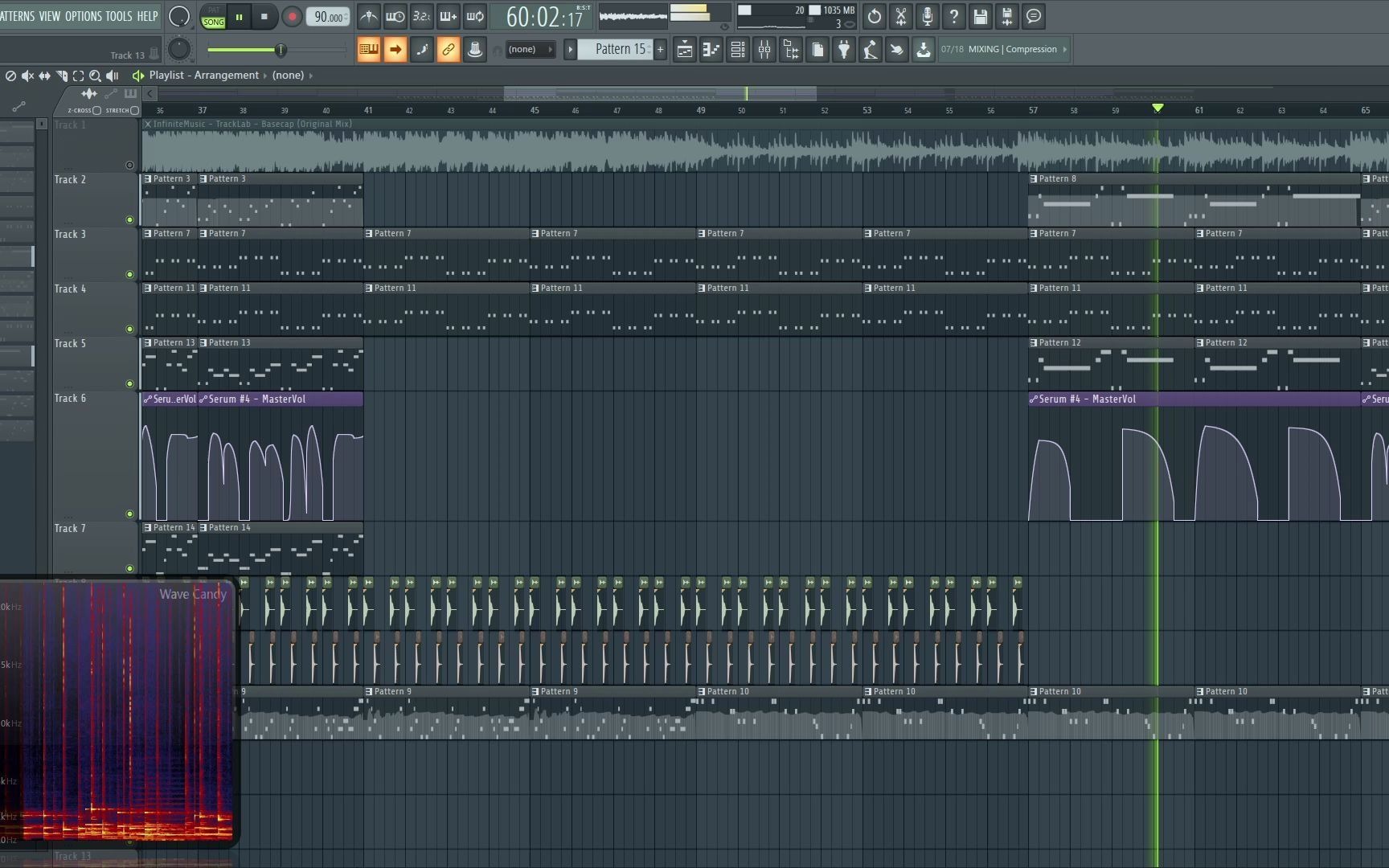Open the VIEW menu
This screenshot has height=868, width=1389.
[x=50, y=16]
